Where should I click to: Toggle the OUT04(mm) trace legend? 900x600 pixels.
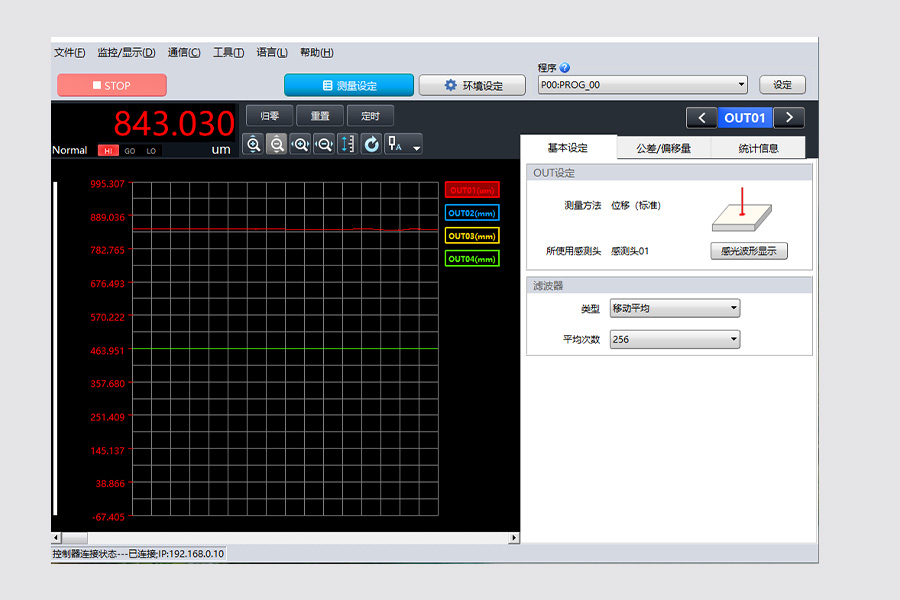pyautogui.click(x=472, y=259)
